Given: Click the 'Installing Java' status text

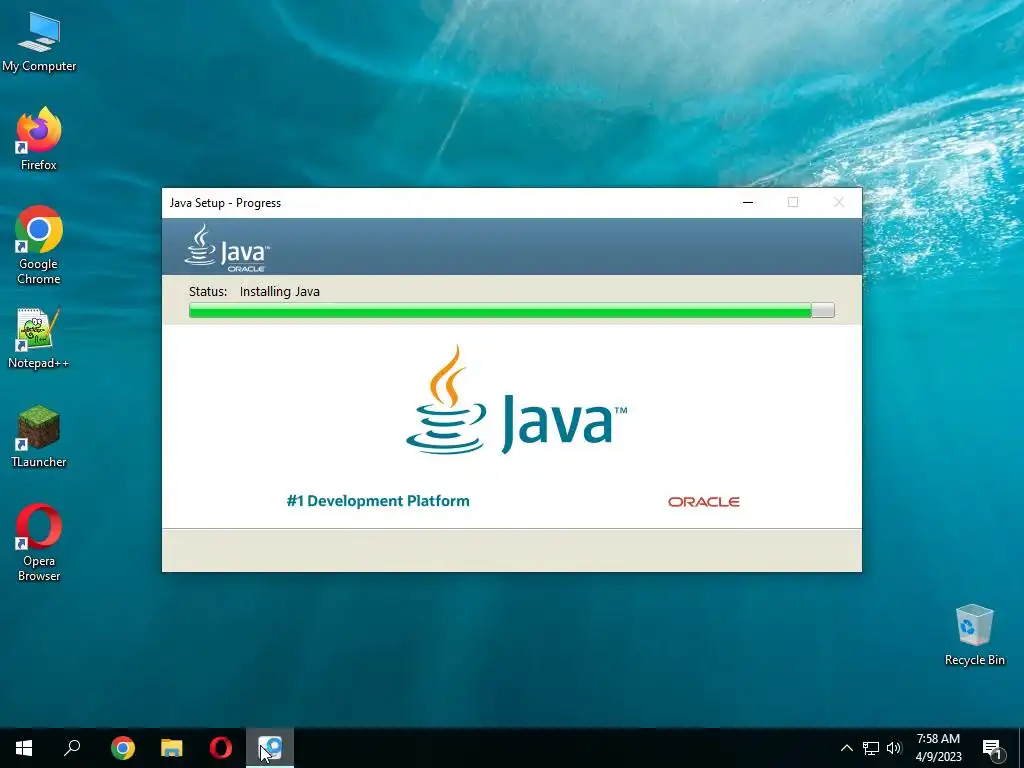Looking at the screenshot, I should coord(280,292).
